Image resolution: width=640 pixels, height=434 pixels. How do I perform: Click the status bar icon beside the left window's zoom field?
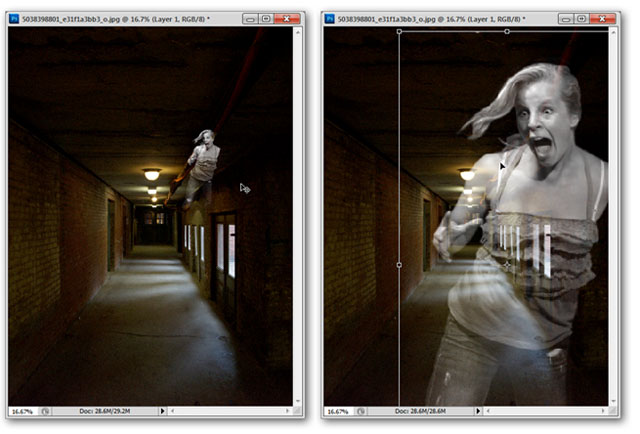pos(45,411)
